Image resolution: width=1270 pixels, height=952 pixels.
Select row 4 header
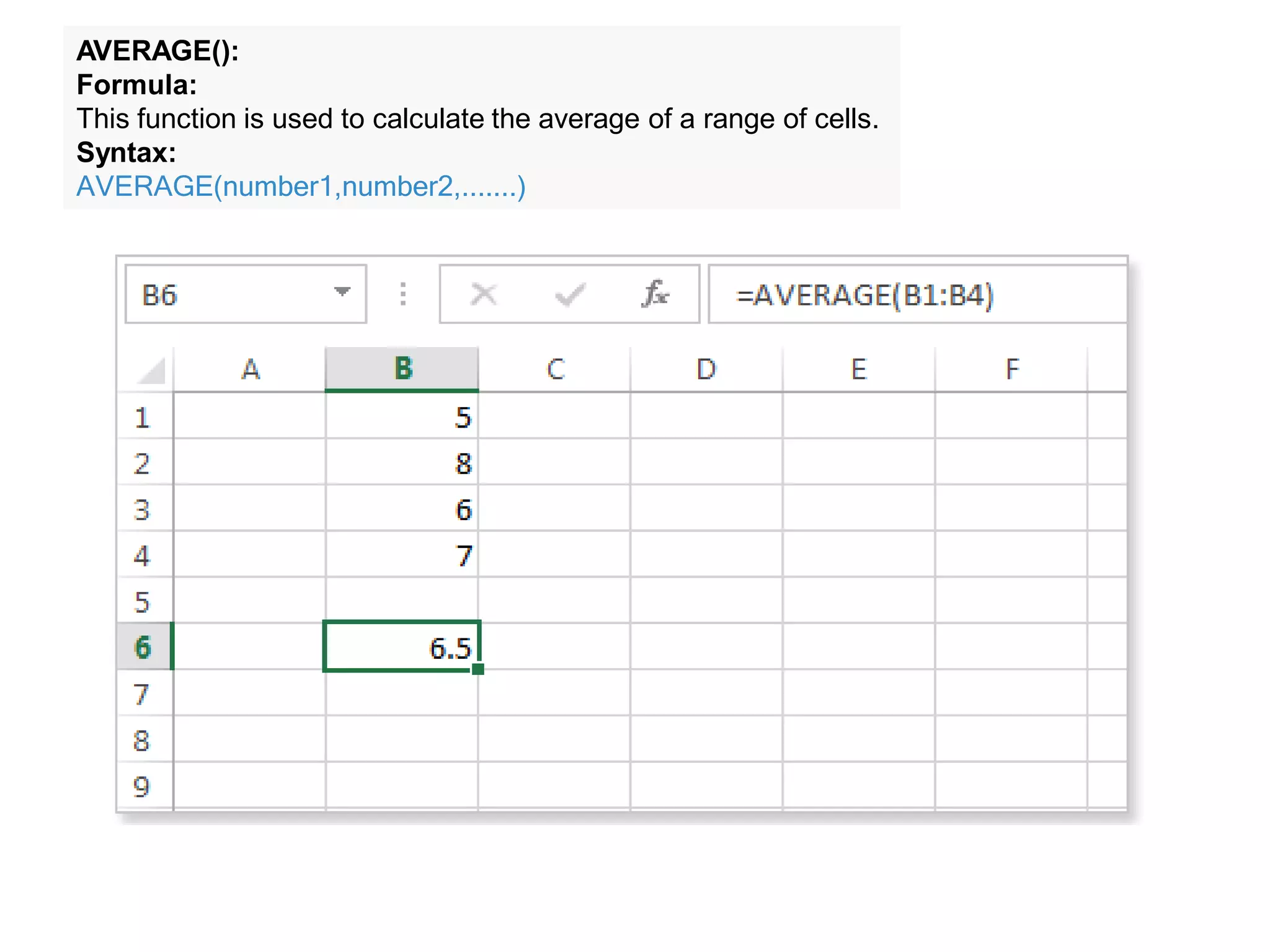145,555
